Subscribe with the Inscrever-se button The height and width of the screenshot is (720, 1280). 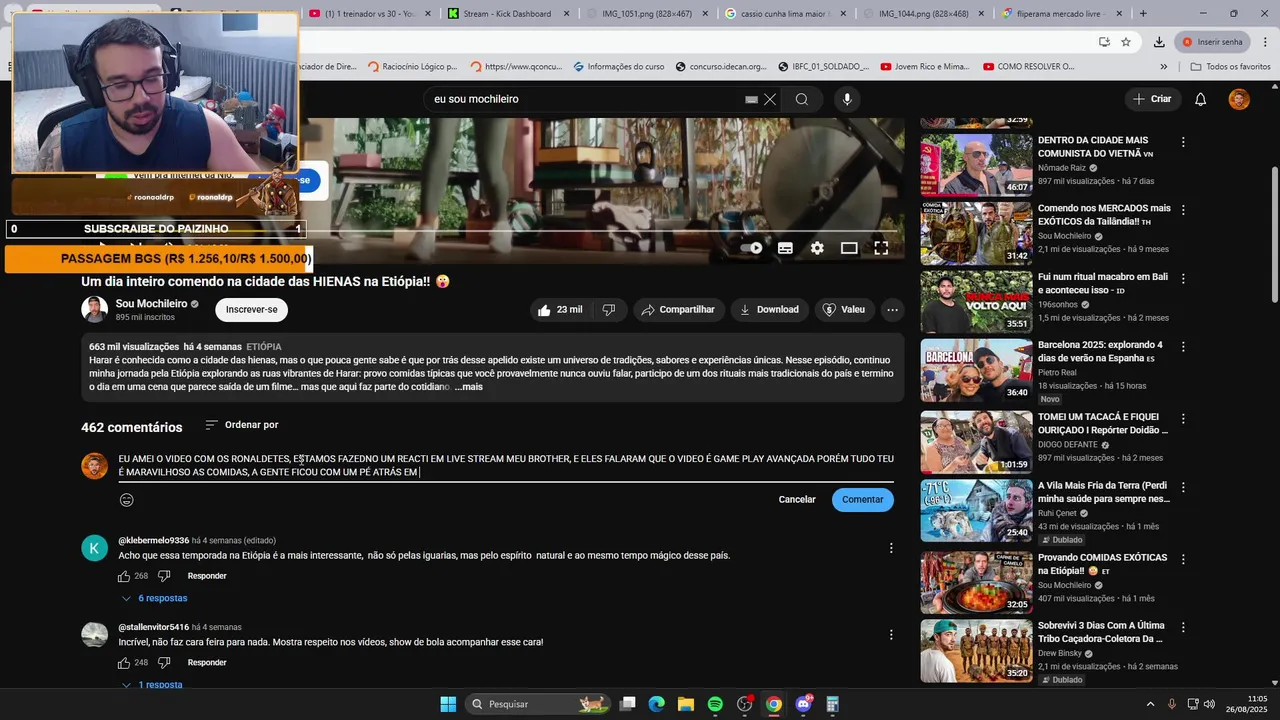251,310
